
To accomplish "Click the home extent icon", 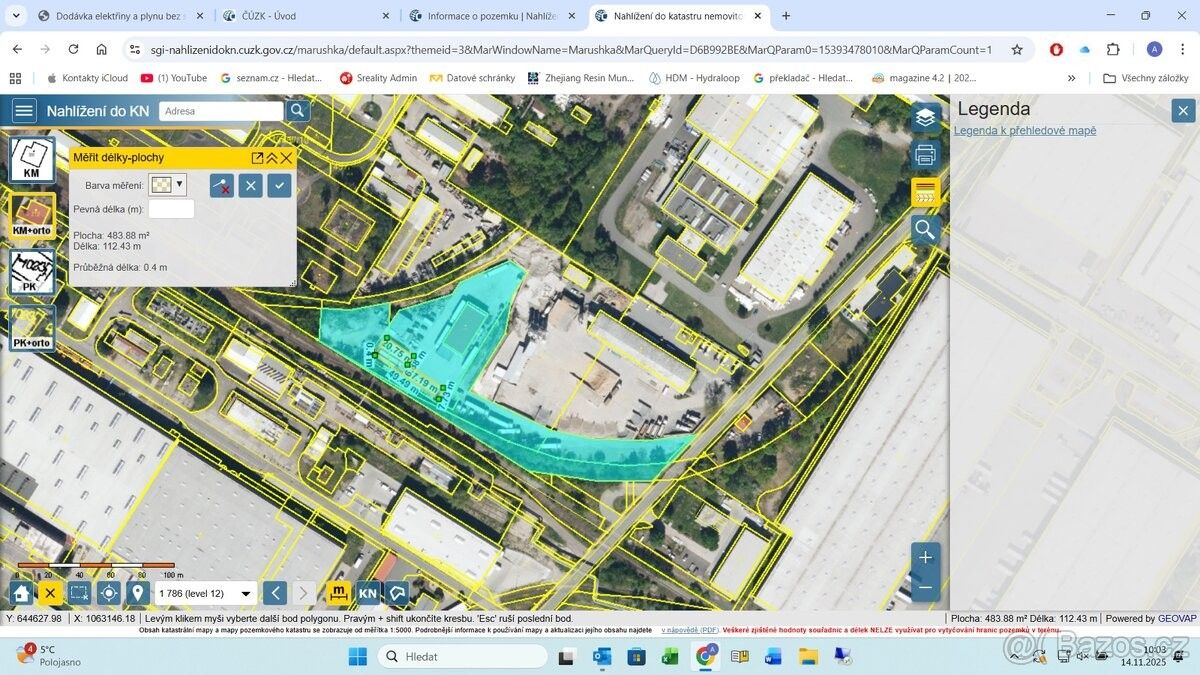I will click(x=21, y=593).
